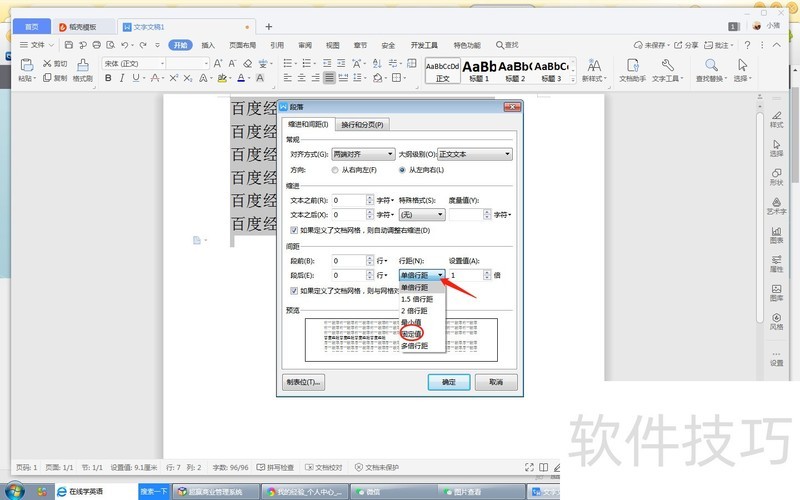The width and height of the screenshot is (800, 500).
Task: Open the 文字工具 text tools icon
Action: [x=665, y=69]
